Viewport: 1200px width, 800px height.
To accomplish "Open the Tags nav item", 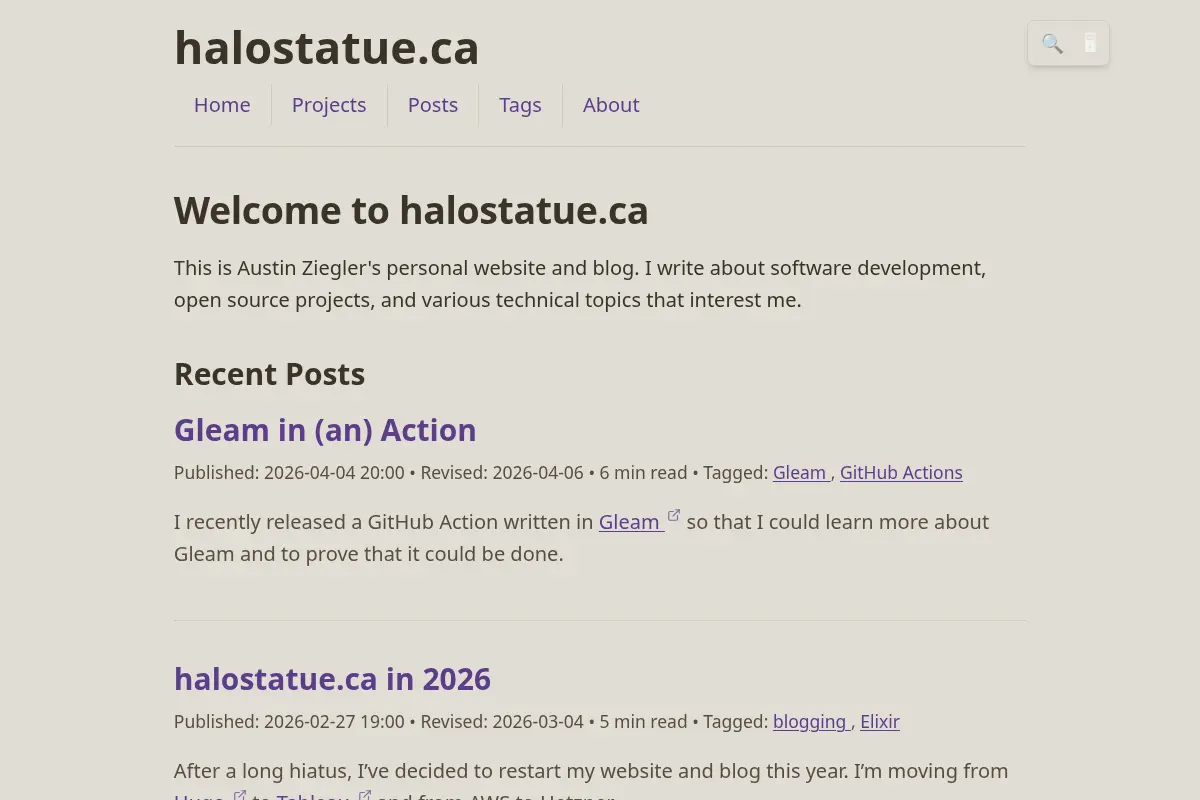I will pos(520,105).
